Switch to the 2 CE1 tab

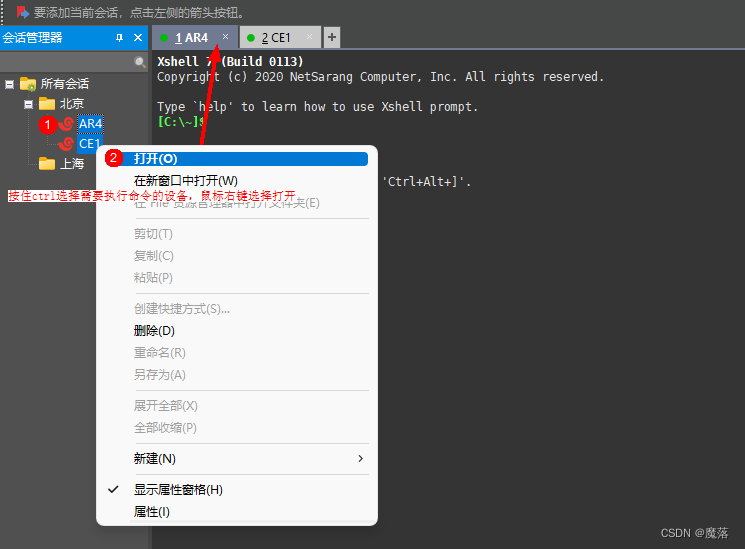(276, 38)
